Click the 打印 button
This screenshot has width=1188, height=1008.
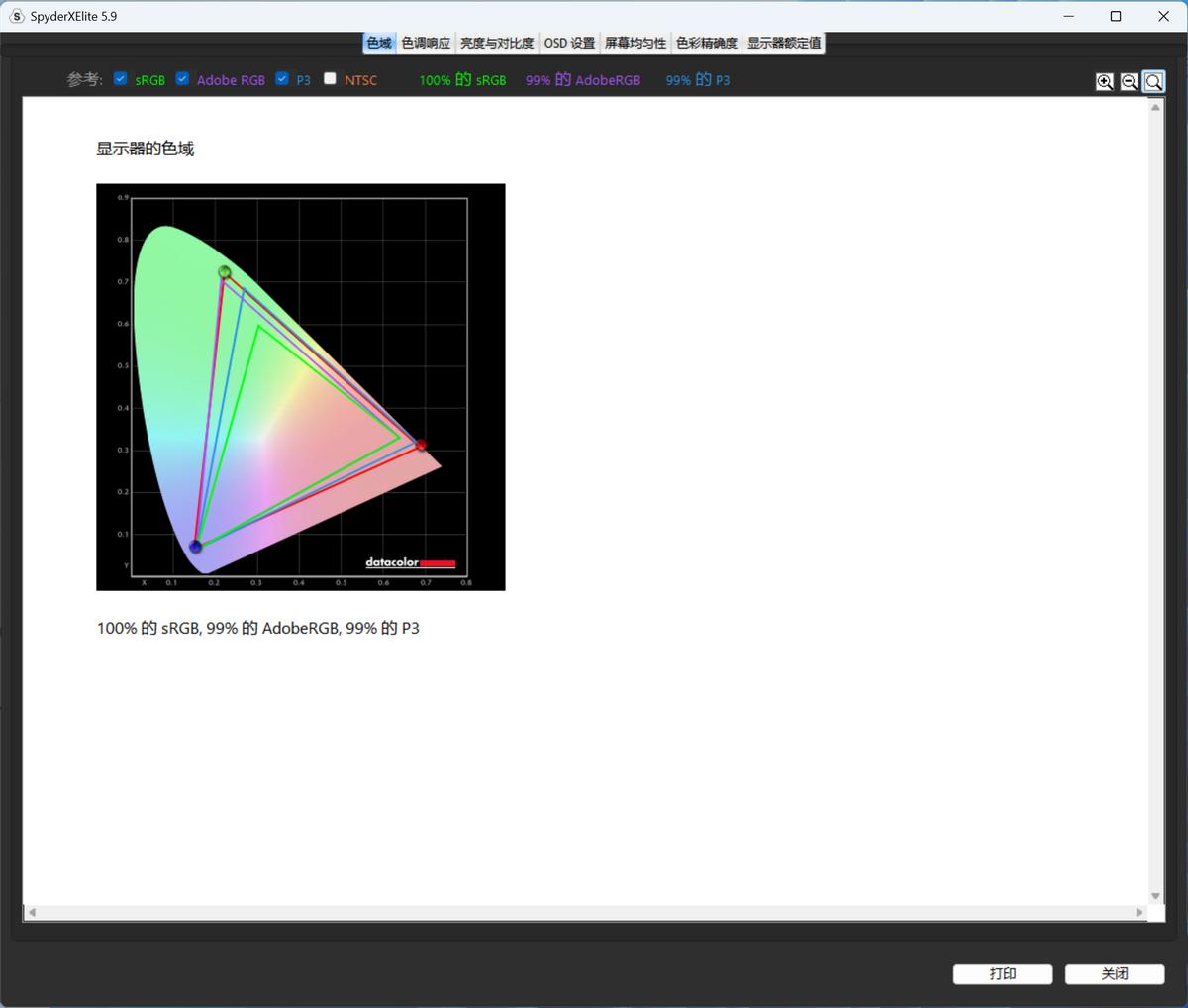point(1003,974)
